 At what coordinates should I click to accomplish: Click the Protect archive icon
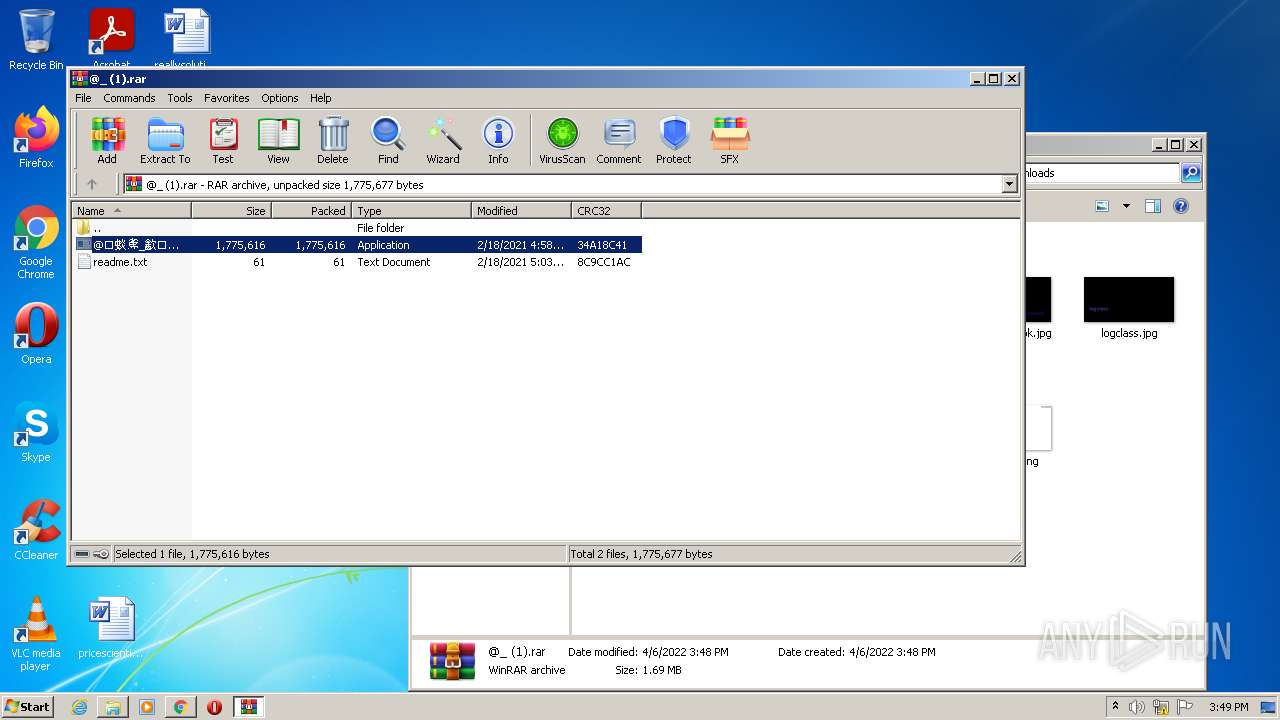tap(674, 140)
